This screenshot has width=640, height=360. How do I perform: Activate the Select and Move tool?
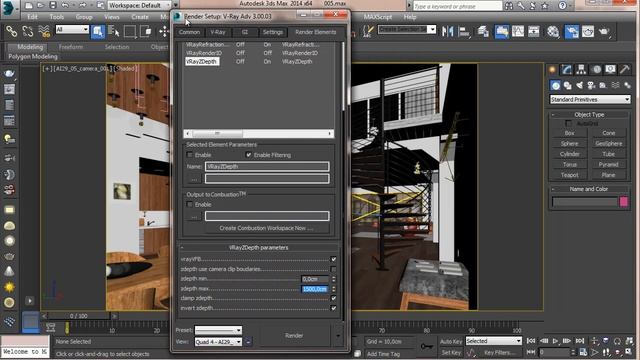pos(164,31)
